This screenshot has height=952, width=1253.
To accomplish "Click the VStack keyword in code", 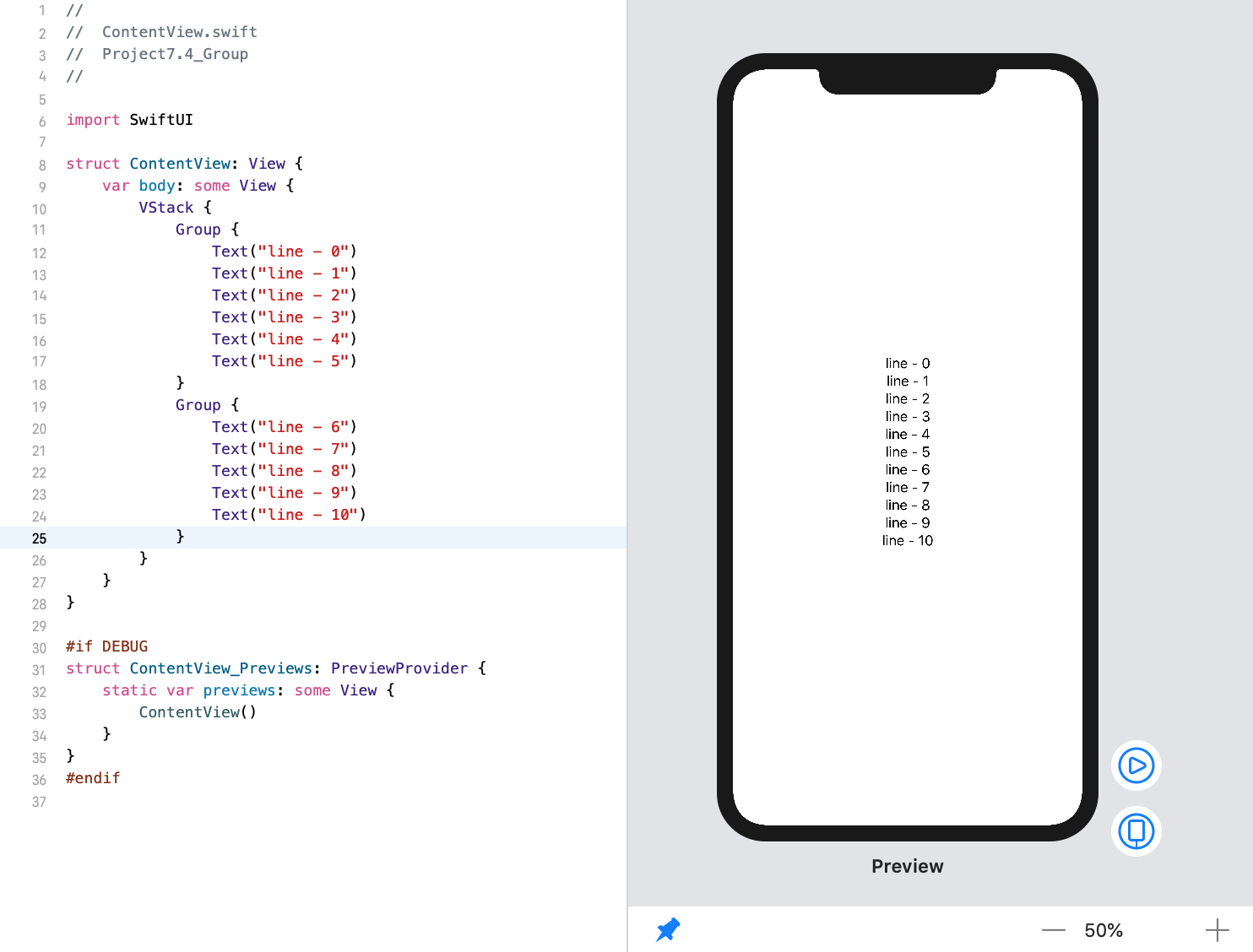I will tap(166, 208).
